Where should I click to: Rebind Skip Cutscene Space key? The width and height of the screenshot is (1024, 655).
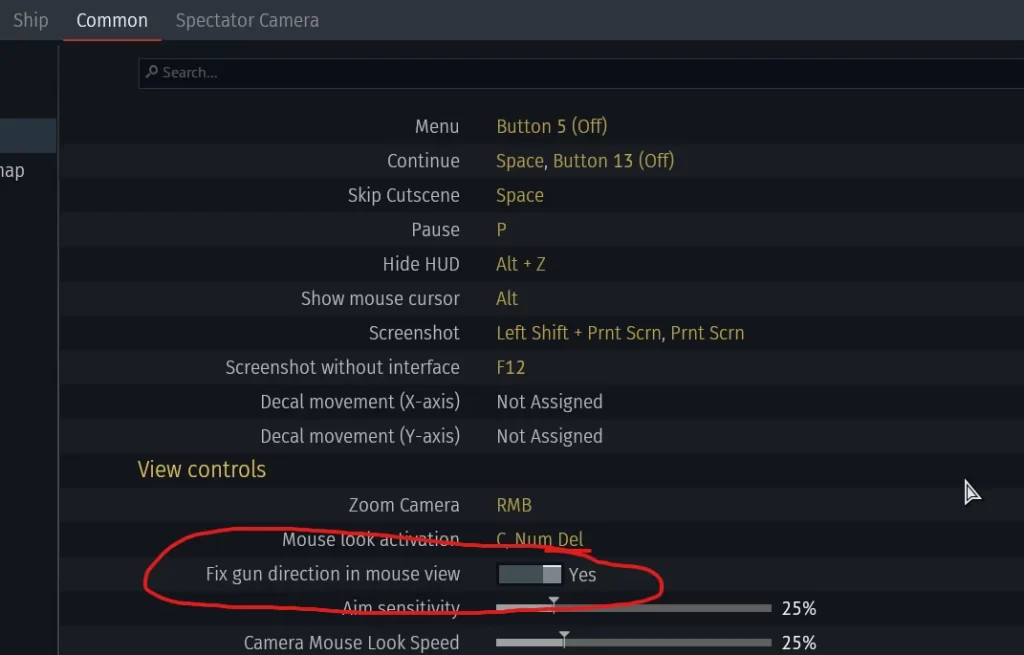point(520,195)
